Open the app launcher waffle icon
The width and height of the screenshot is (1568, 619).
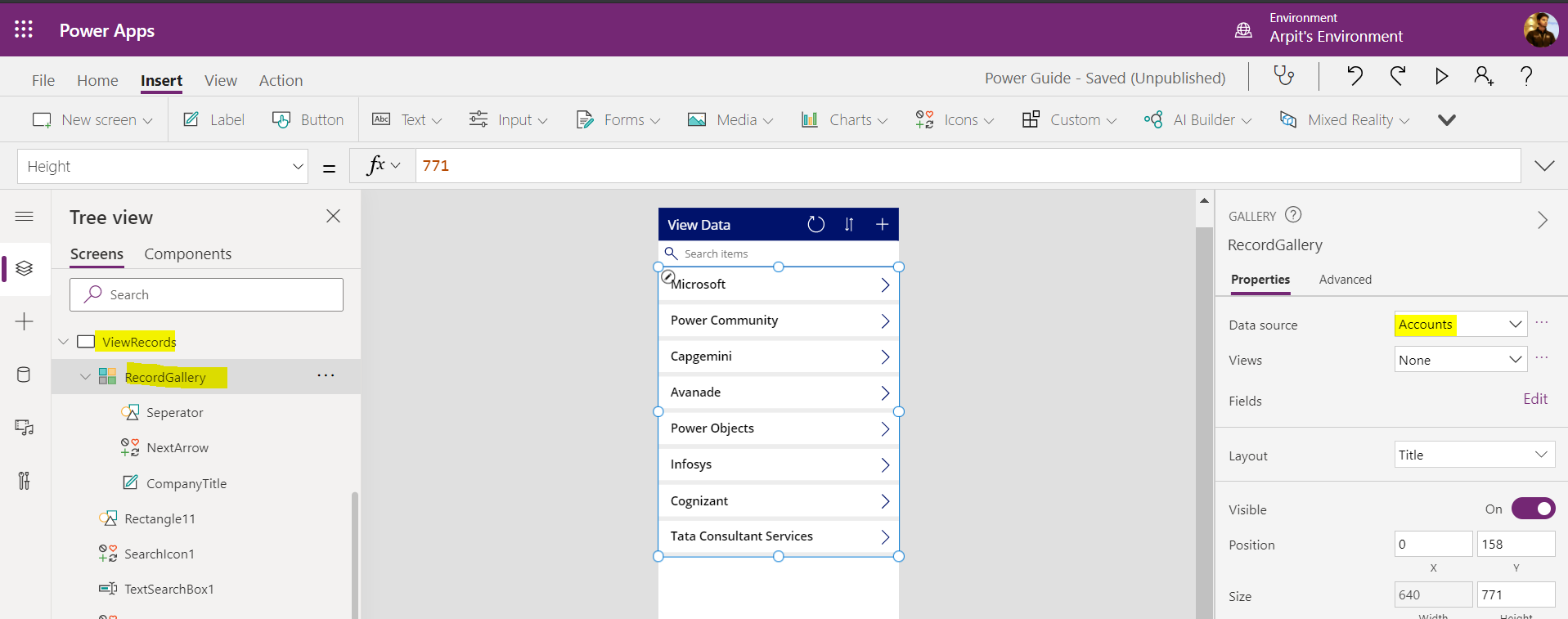click(24, 29)
